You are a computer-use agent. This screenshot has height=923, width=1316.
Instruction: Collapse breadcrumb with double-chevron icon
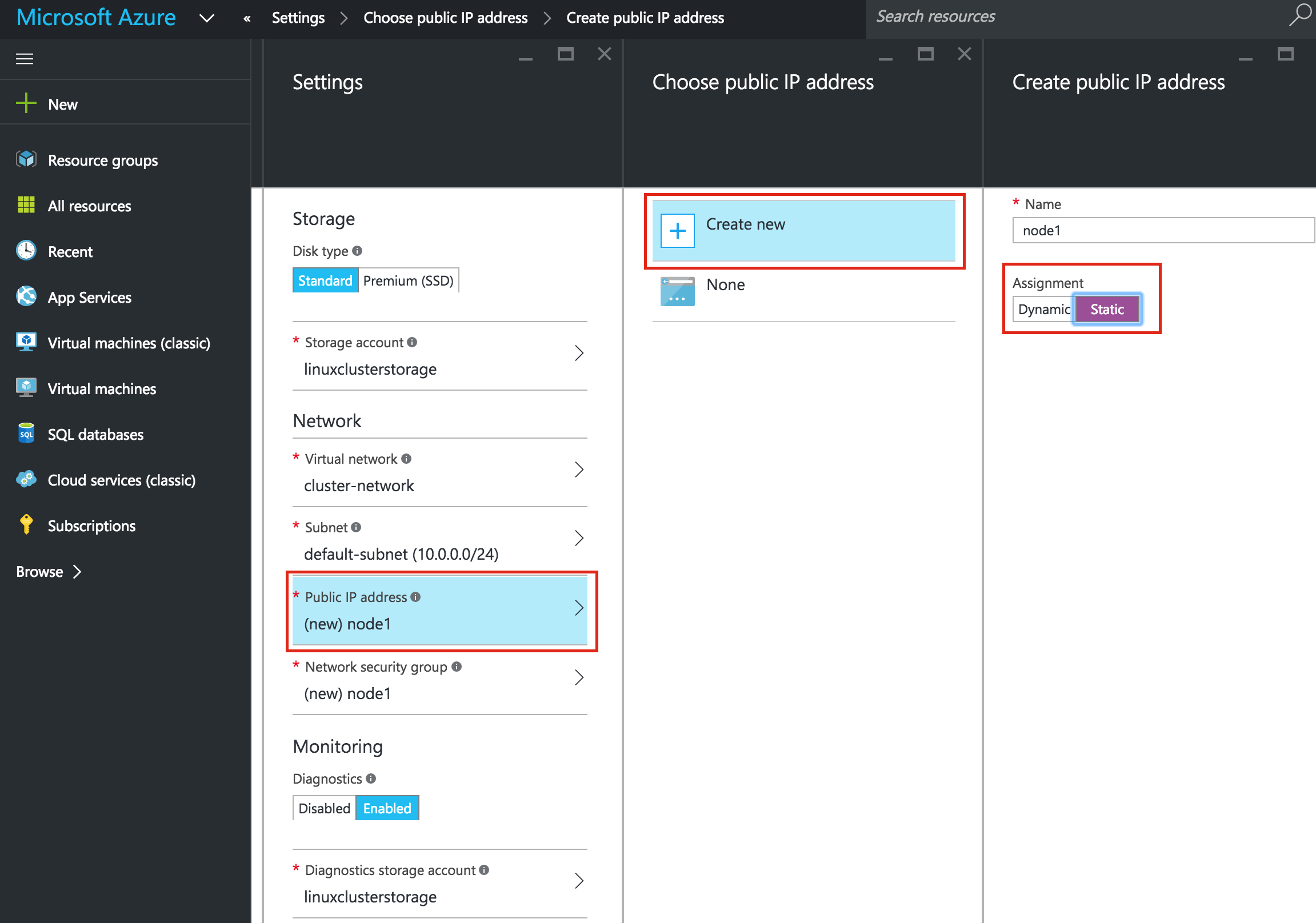pos(247,18)
